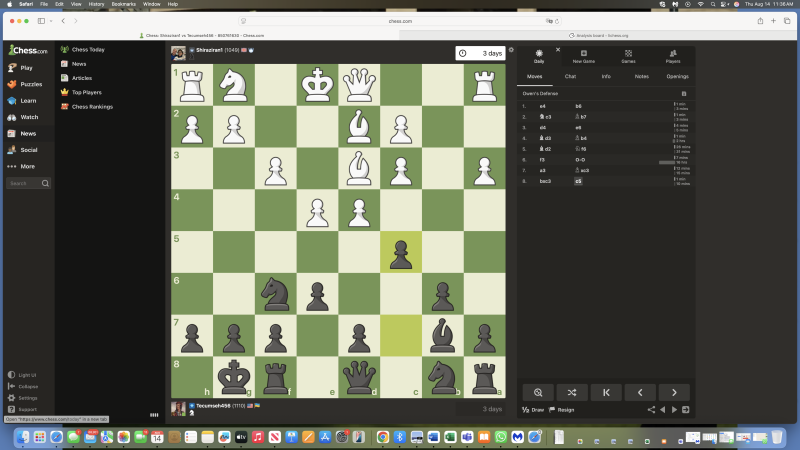
Task: Open the Bookmarks menu in menu bar
Action: [124, 4]
